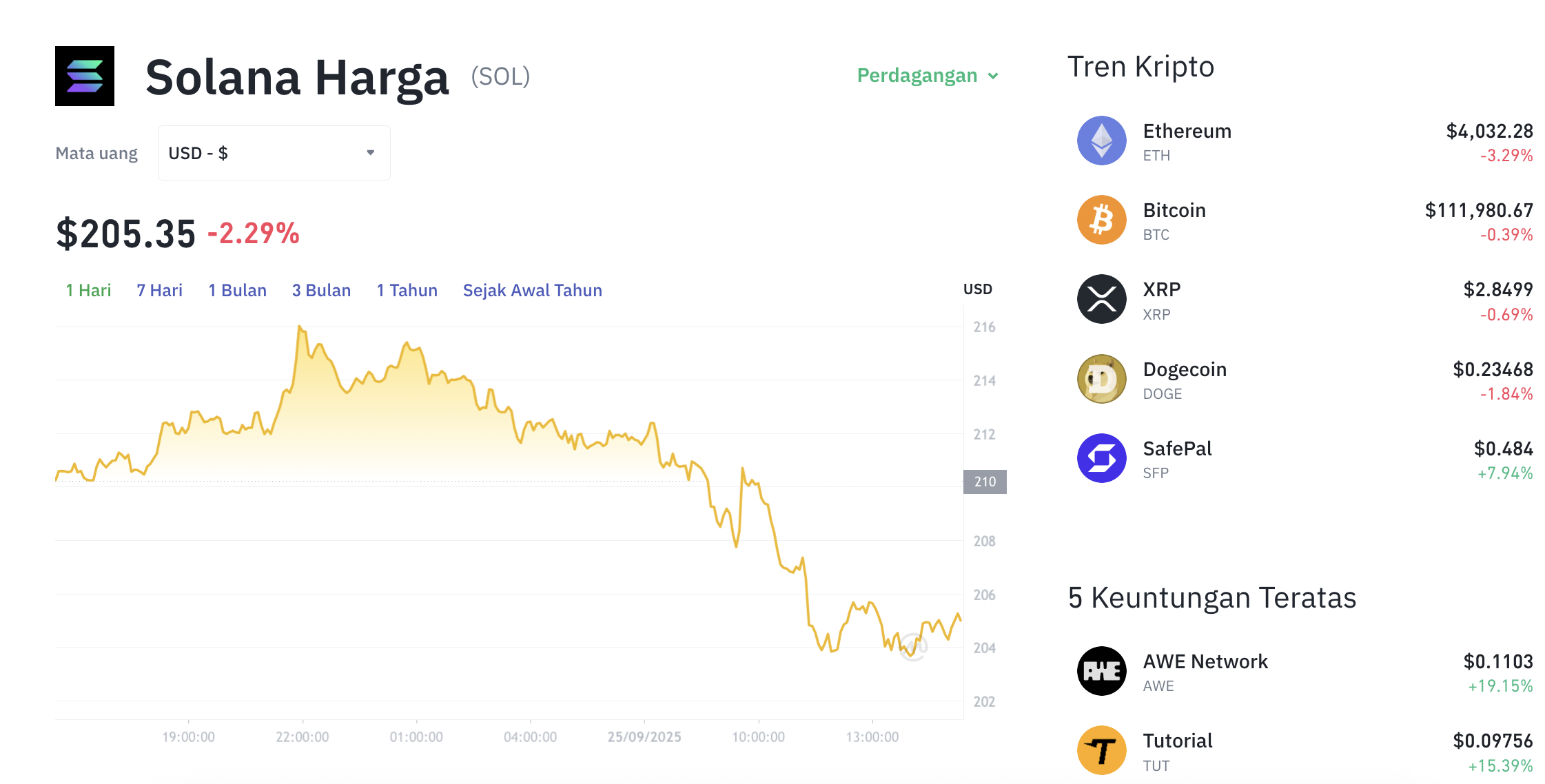Click the Solana logo icon
The width and height of the screenshot is (1545, 784).
(84, 76)
